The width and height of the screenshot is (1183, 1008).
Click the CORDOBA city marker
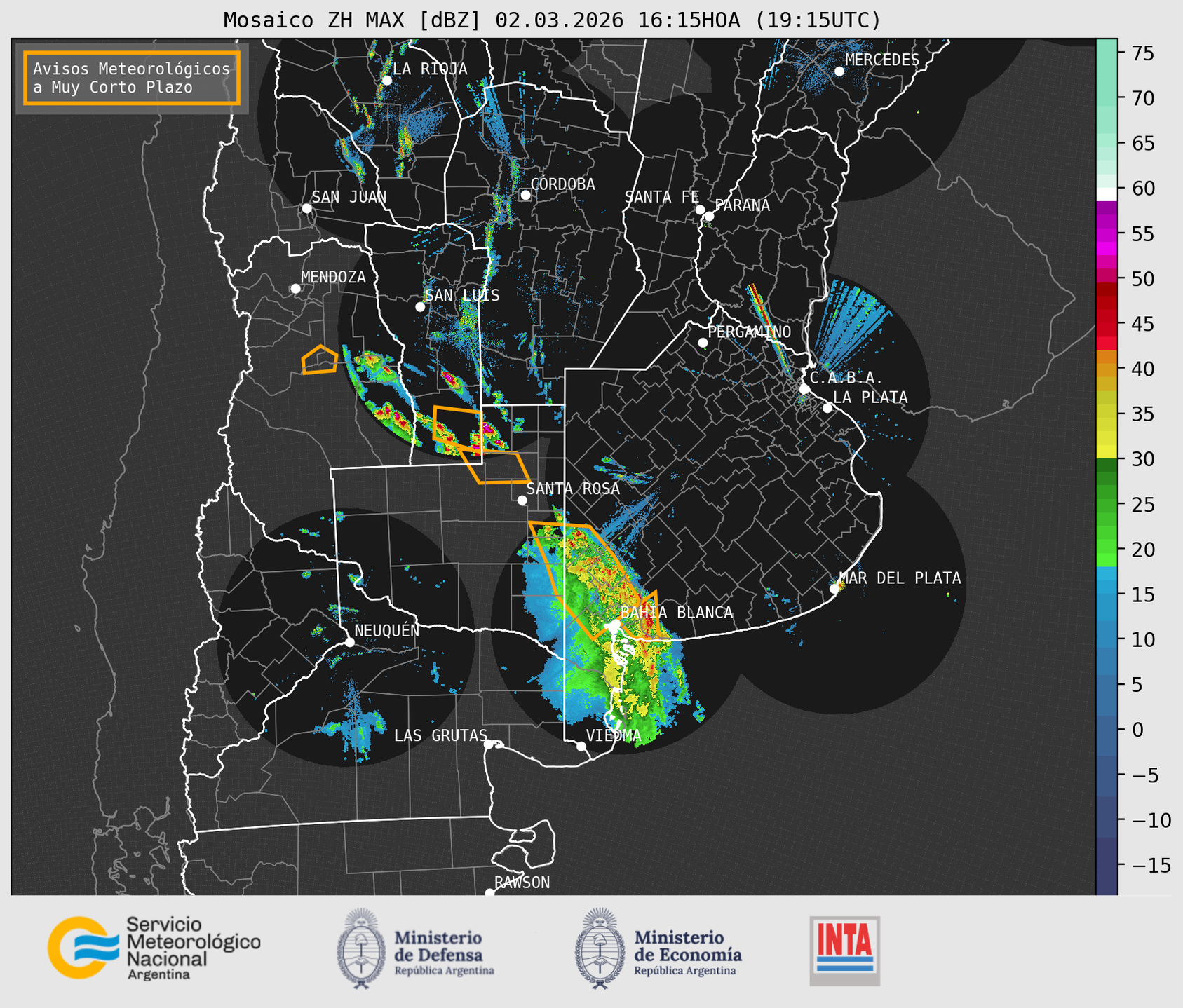click(x=525, y=195)
